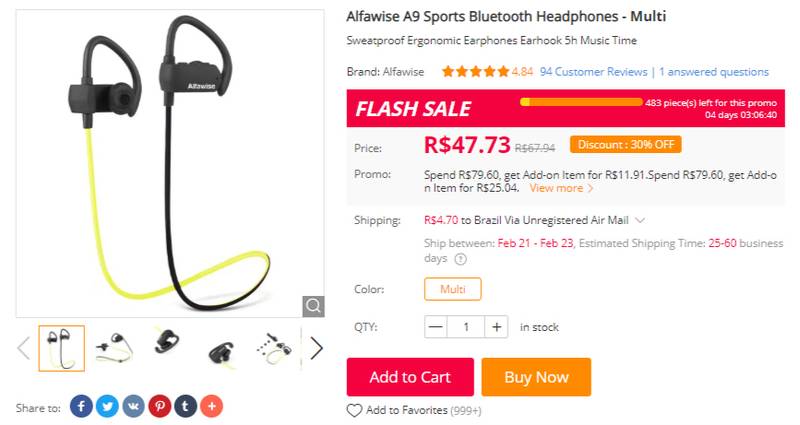Zoom product image with magnifier icon
800x425 pixels.
tap(313, 306)
